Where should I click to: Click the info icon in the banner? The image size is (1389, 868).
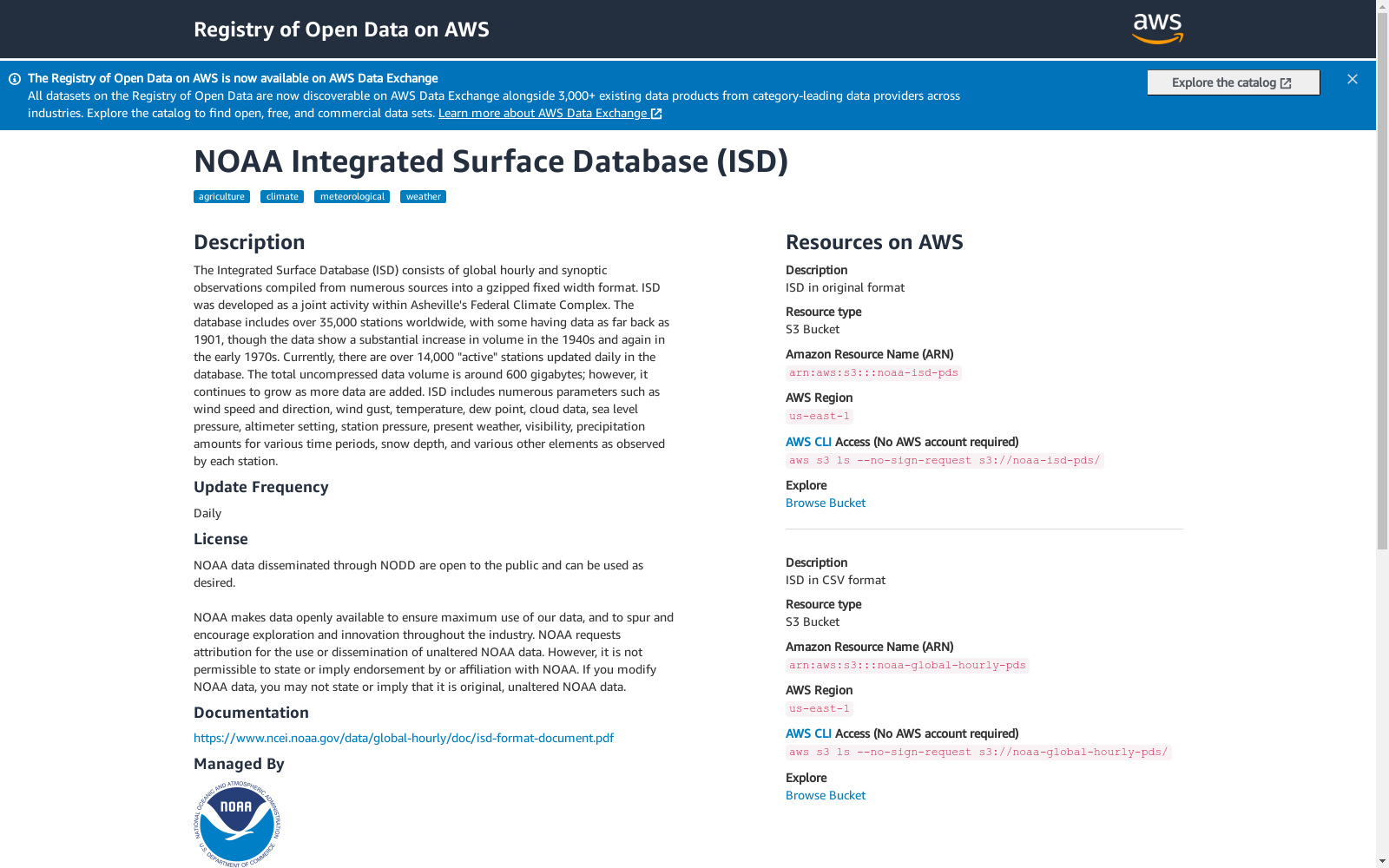(x=15, y=79)
